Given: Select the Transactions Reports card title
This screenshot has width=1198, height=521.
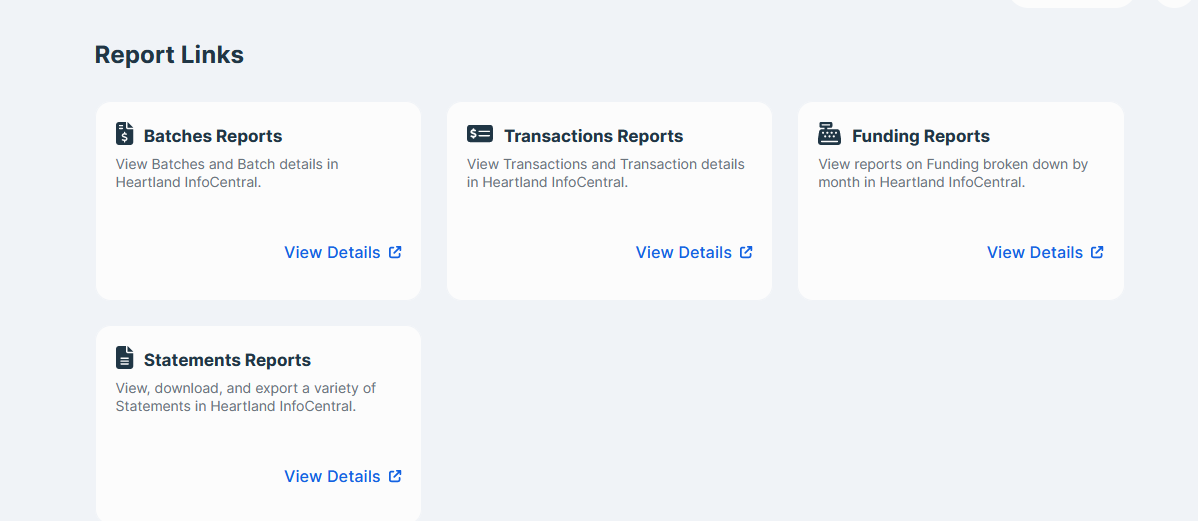Looking at the screenshot, I should point(594,136).
